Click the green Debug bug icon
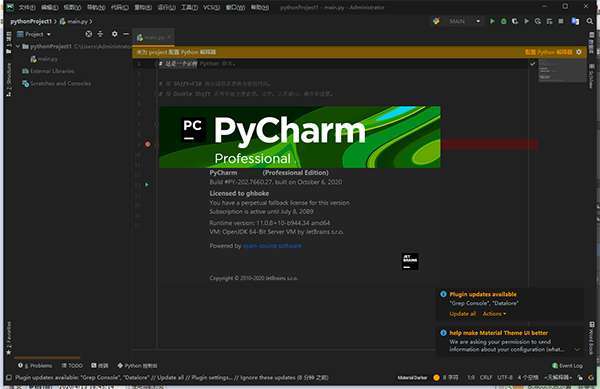This screenshot has height=389, width=600. point(504,21)
